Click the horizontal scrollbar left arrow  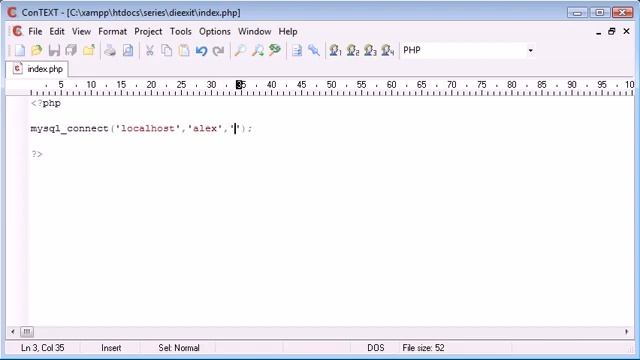pyautogui.click(x=12, y=332)
